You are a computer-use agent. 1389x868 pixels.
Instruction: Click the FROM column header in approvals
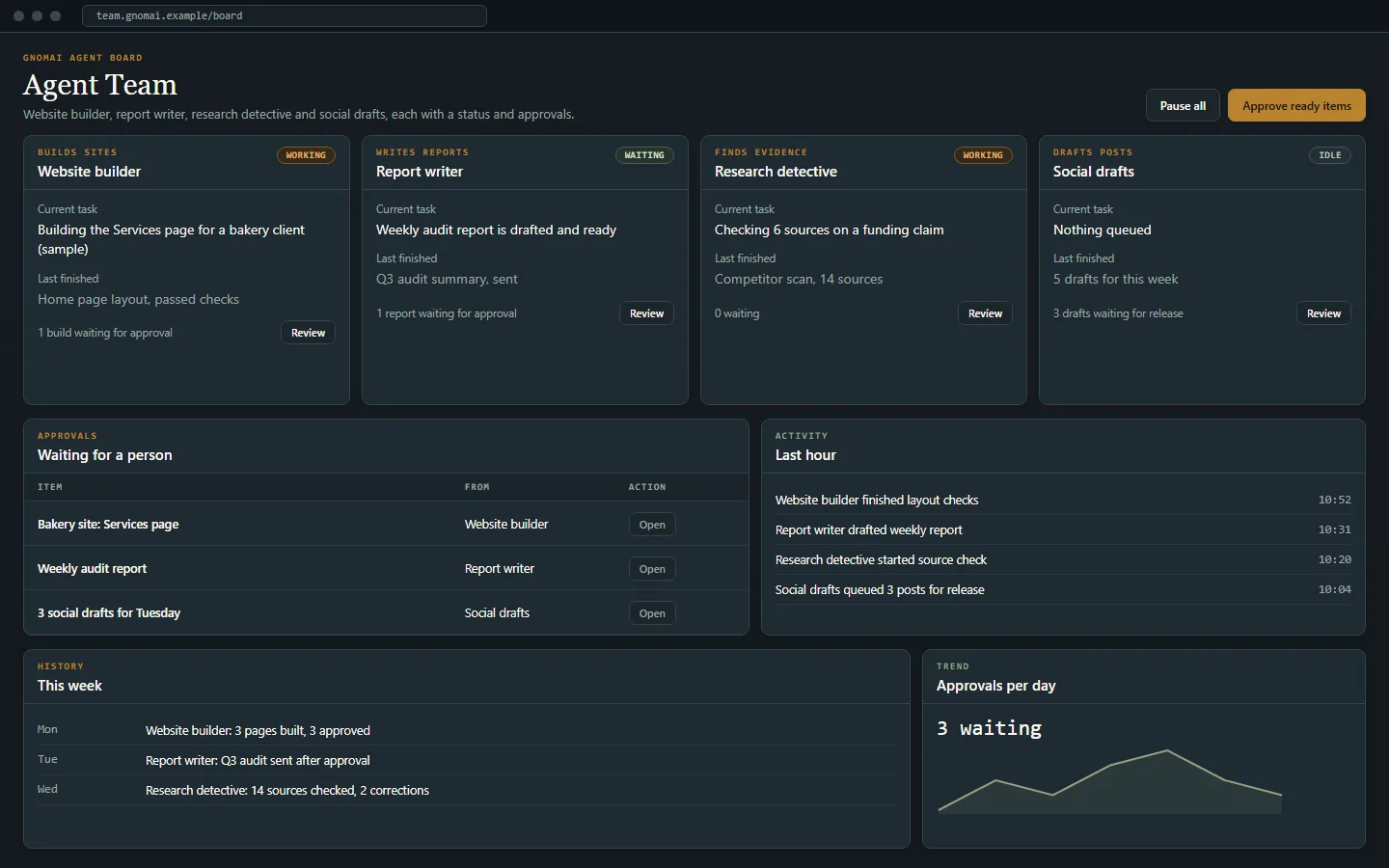click(x=477, y=487)
